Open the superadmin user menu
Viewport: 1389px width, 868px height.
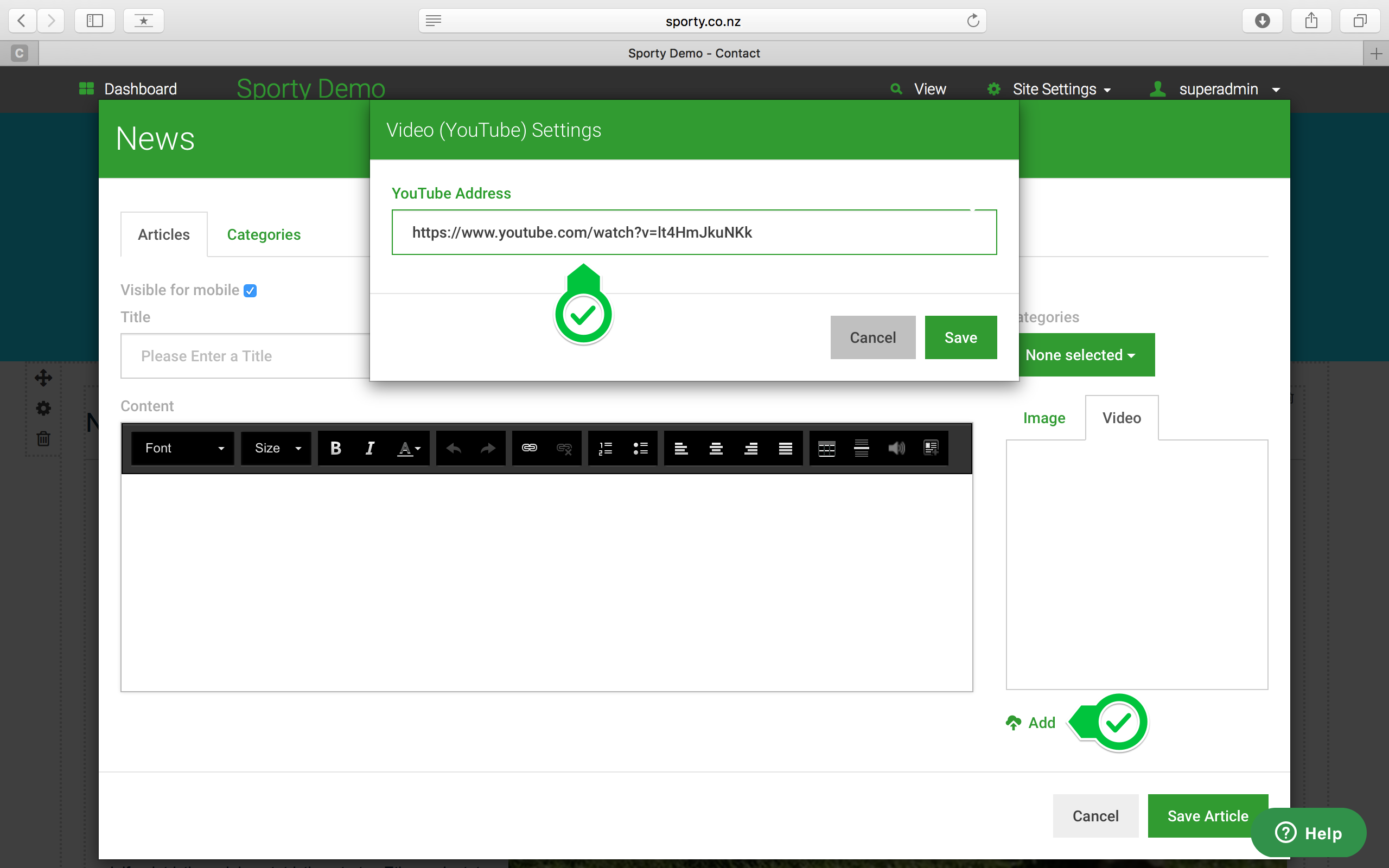pyautogui.click(x=1216, y=89)
